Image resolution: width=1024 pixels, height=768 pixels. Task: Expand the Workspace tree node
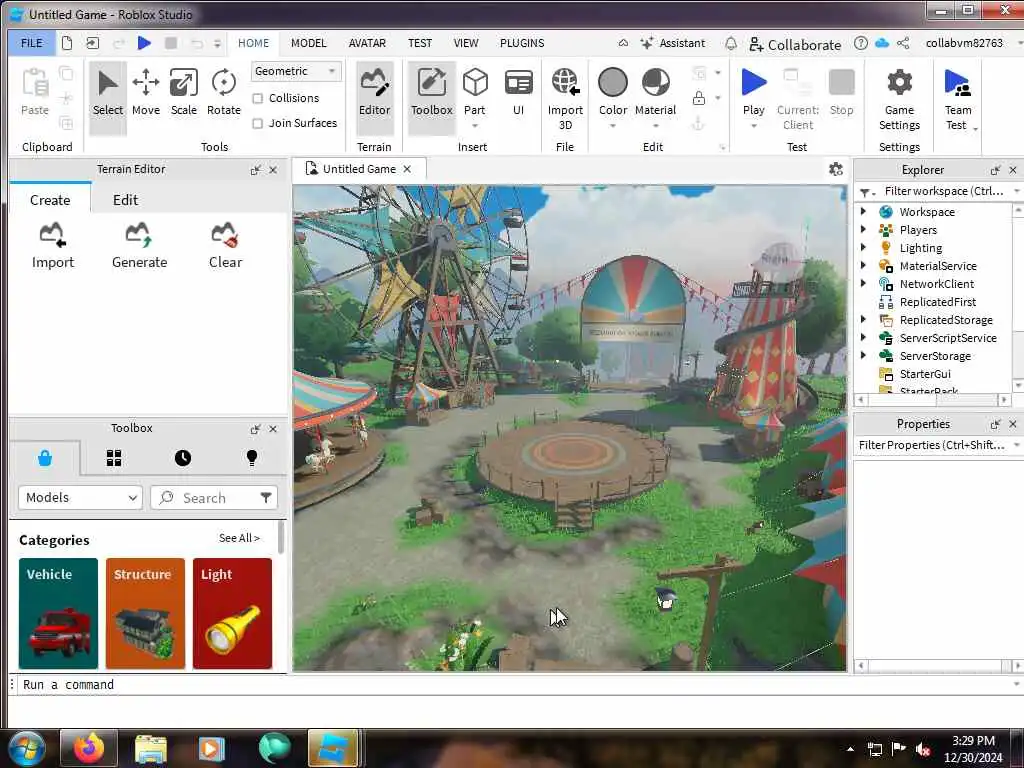863,212
